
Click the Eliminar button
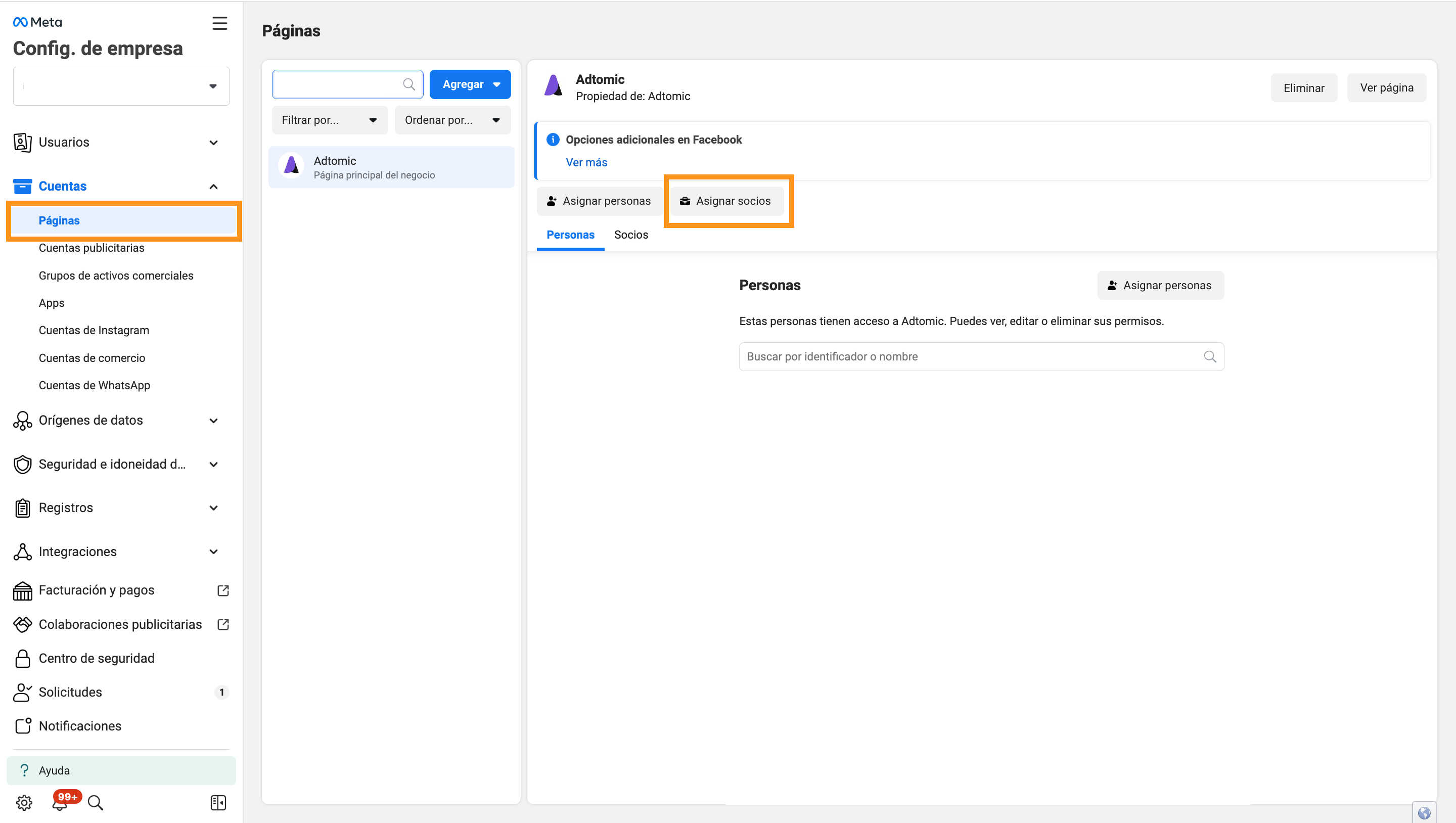point(1303,87)
